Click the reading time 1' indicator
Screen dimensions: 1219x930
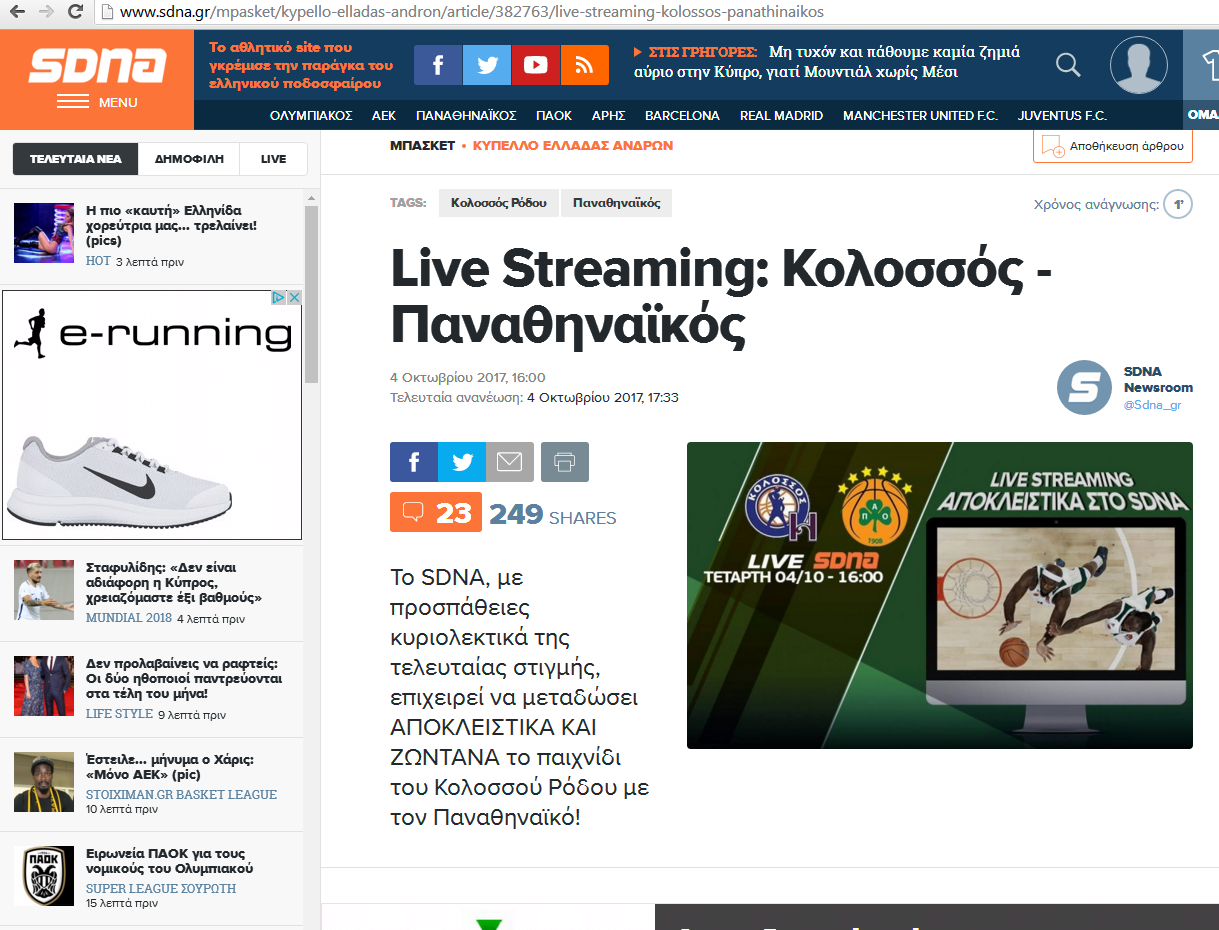[x=1178, y=205]
